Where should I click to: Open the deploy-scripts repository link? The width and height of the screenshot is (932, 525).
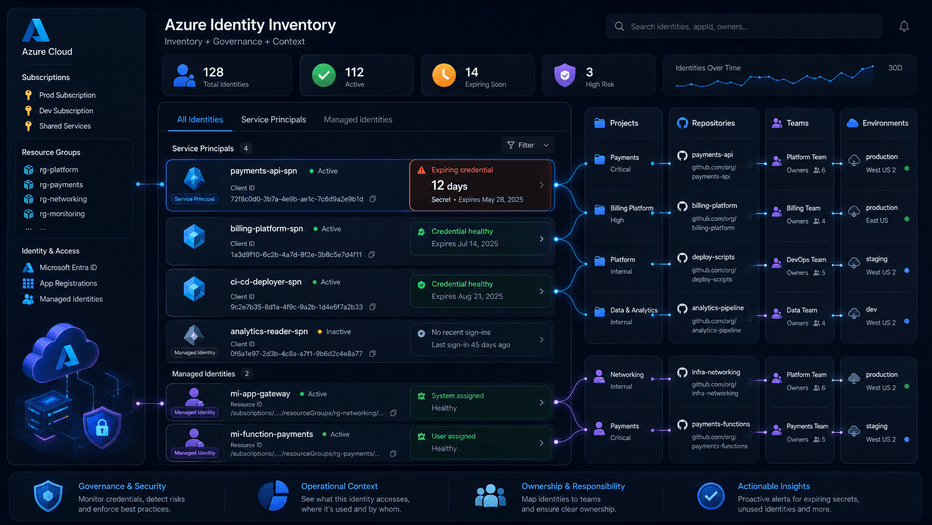(x=713, y=275)
